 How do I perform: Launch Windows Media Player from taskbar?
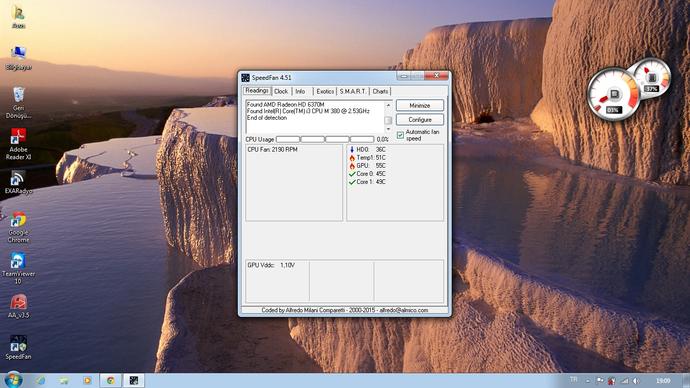tap(87, 380)
